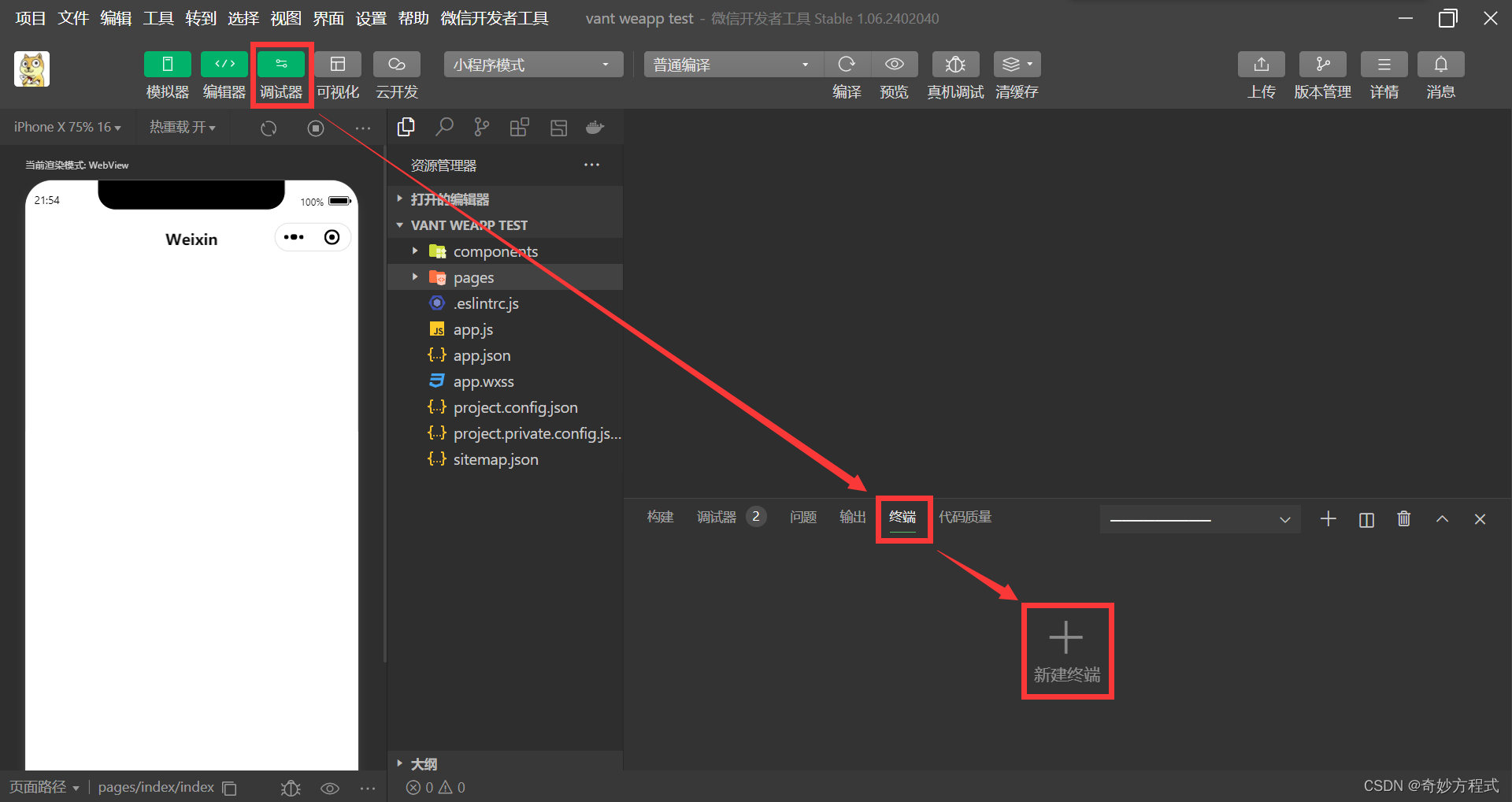Open the search icon in editor sidebar
Viewport: 1512px width, 802px height.
point(445,127)
